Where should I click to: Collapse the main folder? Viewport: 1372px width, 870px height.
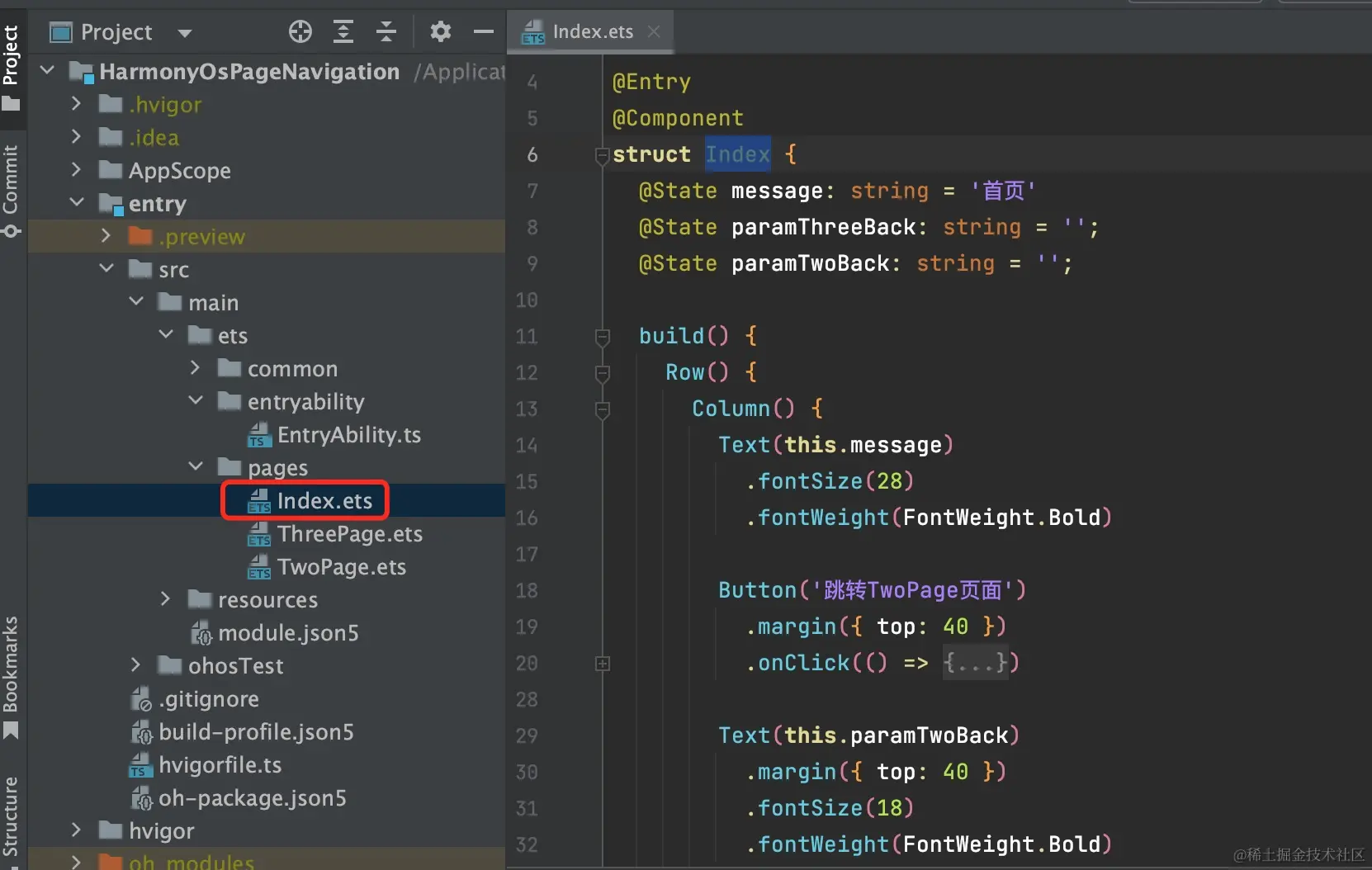(136, 302)
